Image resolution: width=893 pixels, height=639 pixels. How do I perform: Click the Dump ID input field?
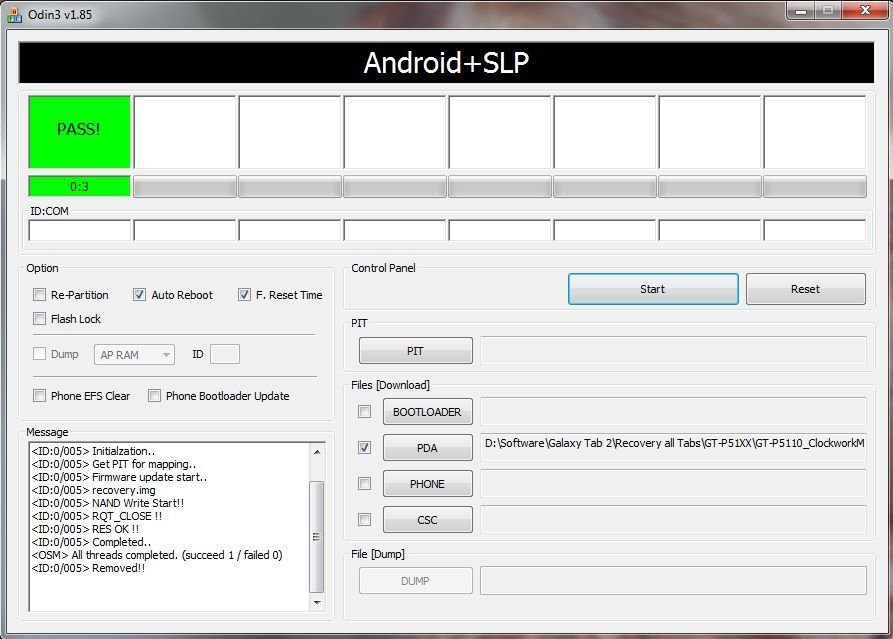coord(225,354)
